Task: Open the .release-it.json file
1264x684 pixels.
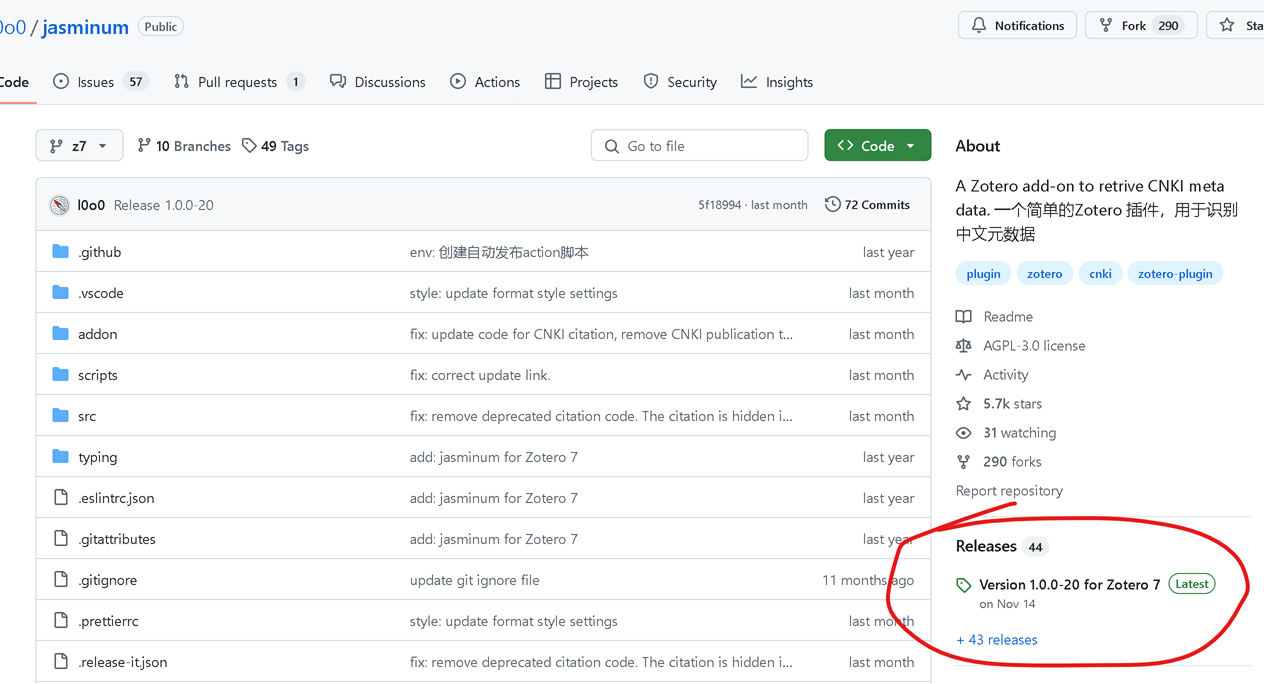Action: [123, 662]
